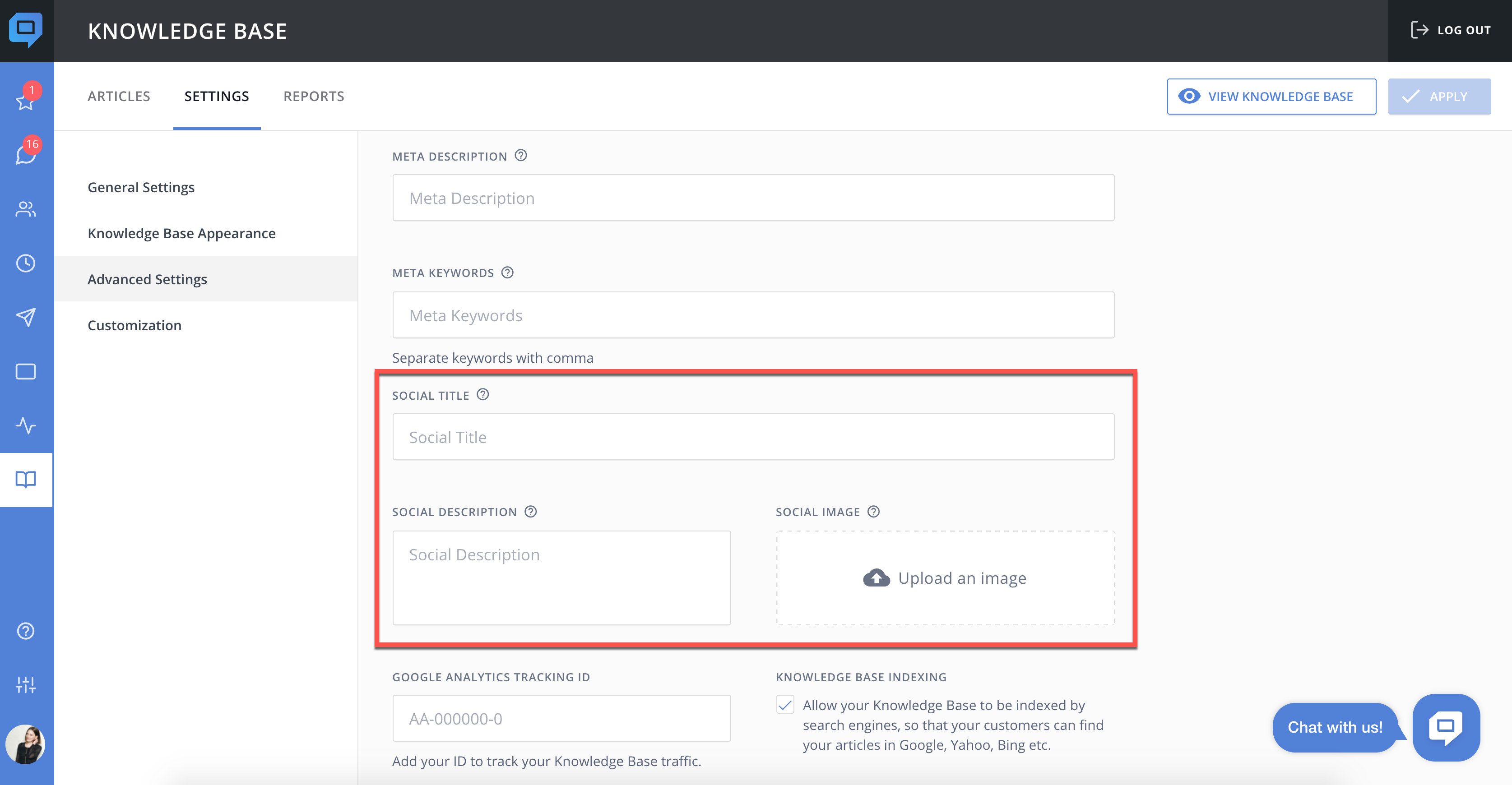Switch to the Reports tab

(x=314, y=96)
